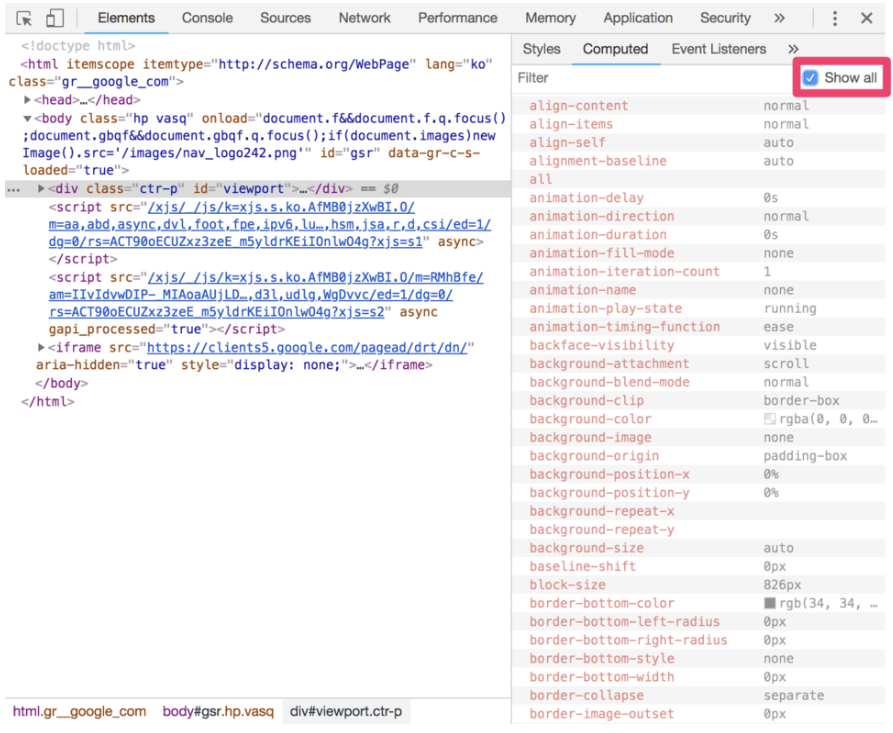Select the background-repeat-x property row

click(698, 511)
